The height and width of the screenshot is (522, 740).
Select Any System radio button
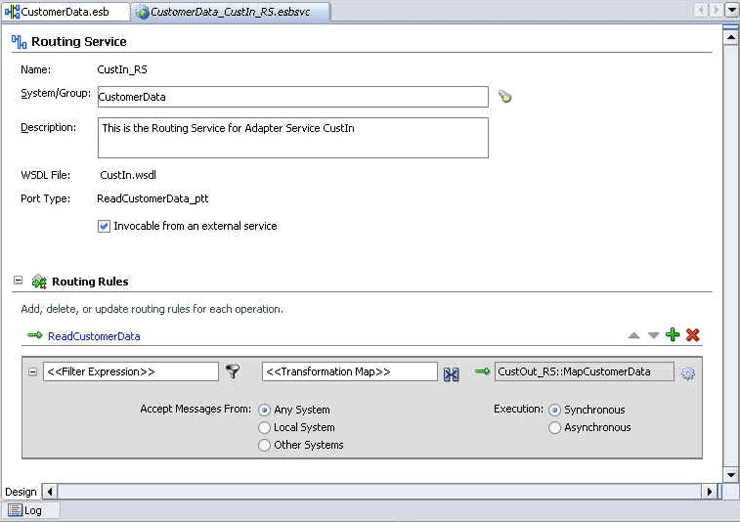click(x=264, y=410)
